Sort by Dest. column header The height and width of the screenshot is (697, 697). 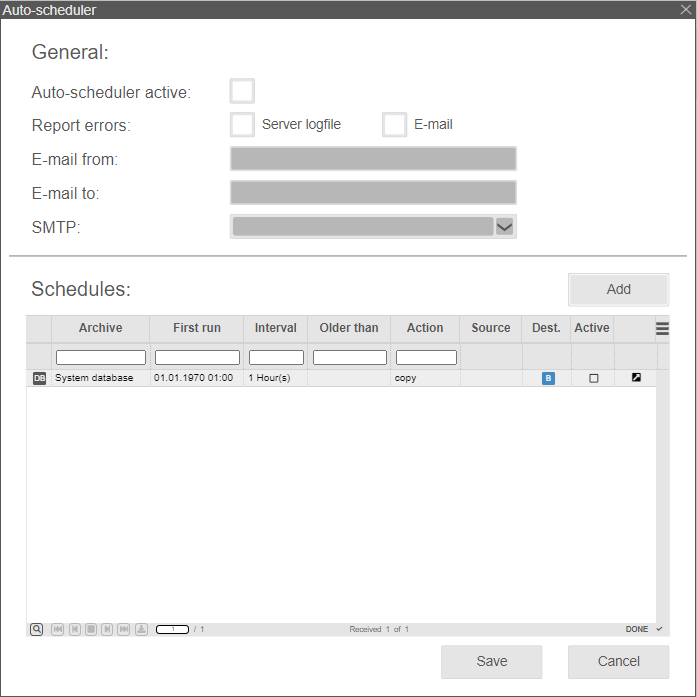(546, 328)
